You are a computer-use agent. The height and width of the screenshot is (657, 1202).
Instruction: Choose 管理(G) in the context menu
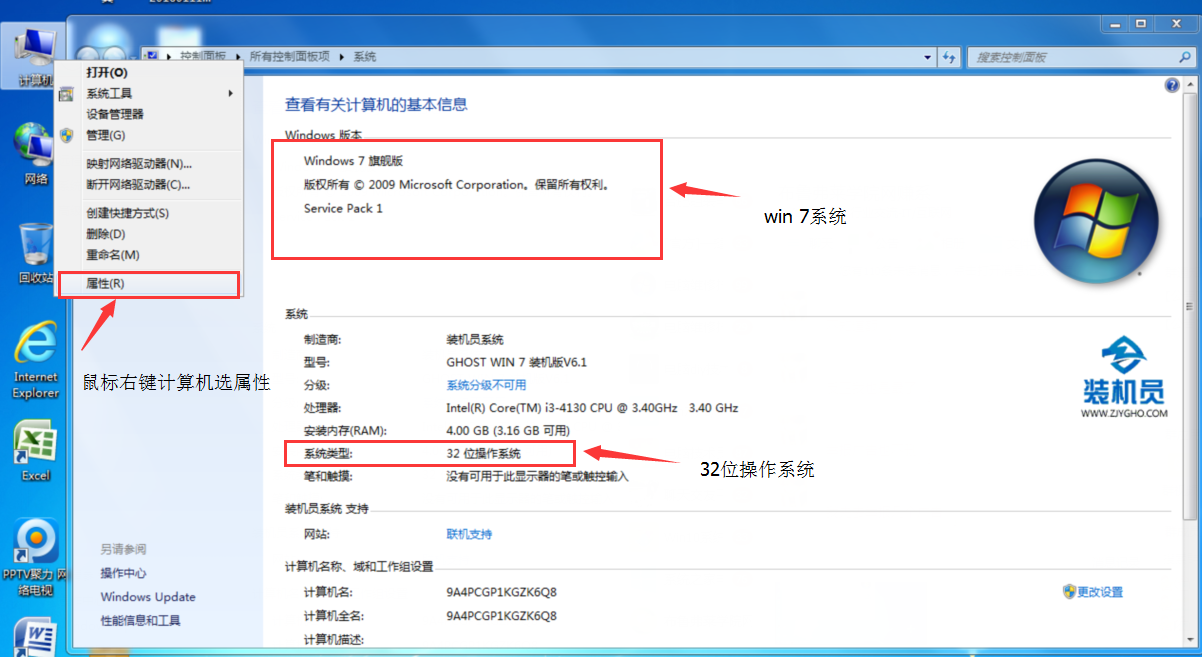[149, 135]
